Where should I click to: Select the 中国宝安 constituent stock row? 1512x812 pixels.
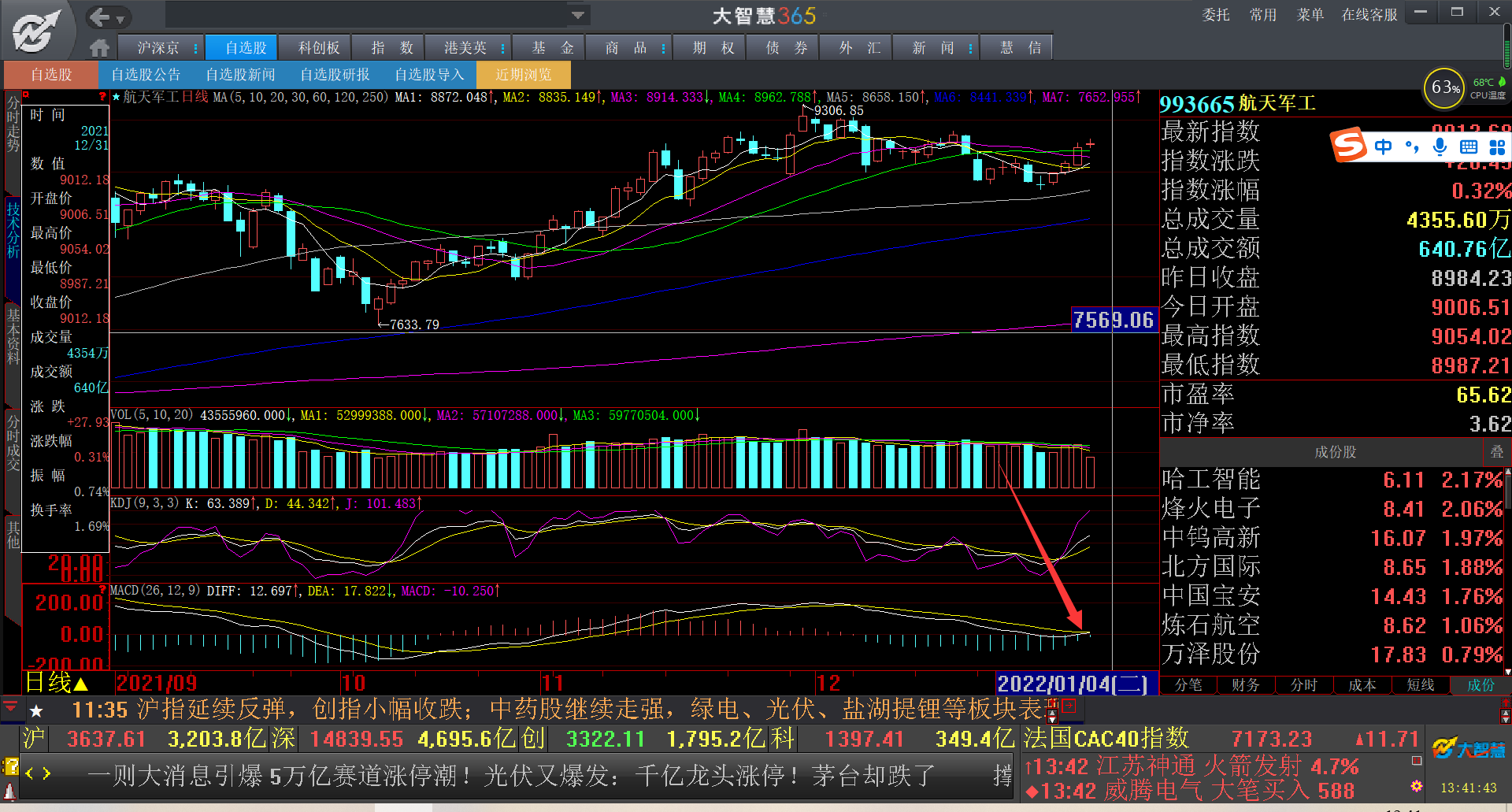click(1332, 596)
